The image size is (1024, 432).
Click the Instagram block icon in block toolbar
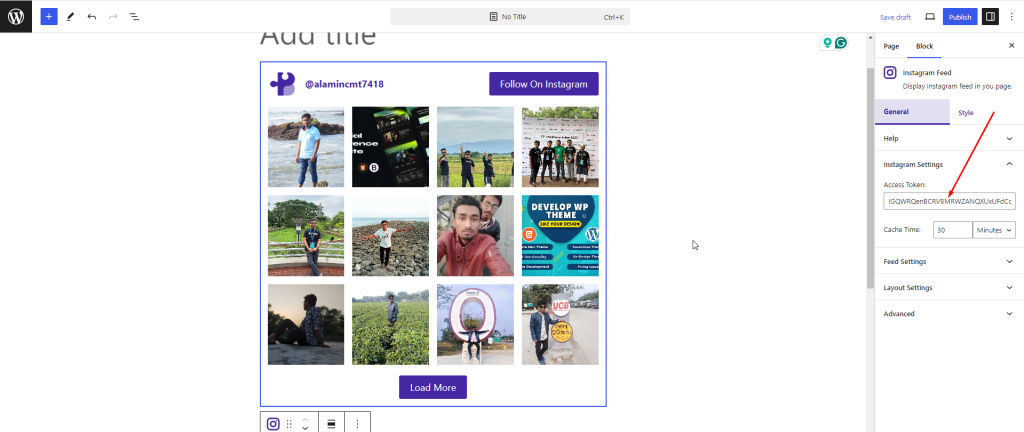click(273, 423)
